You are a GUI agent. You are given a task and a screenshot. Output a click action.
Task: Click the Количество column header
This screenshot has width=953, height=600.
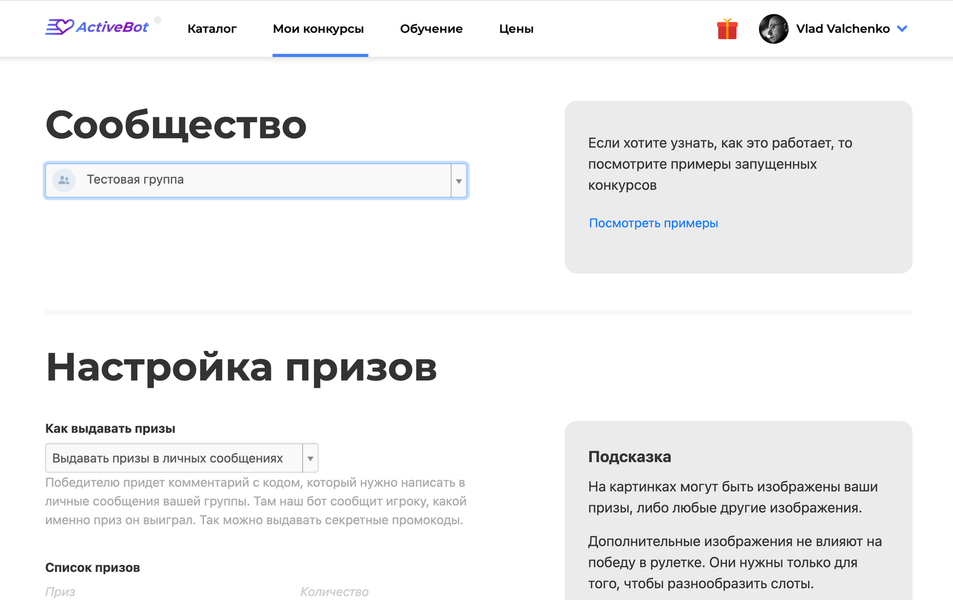334,592
